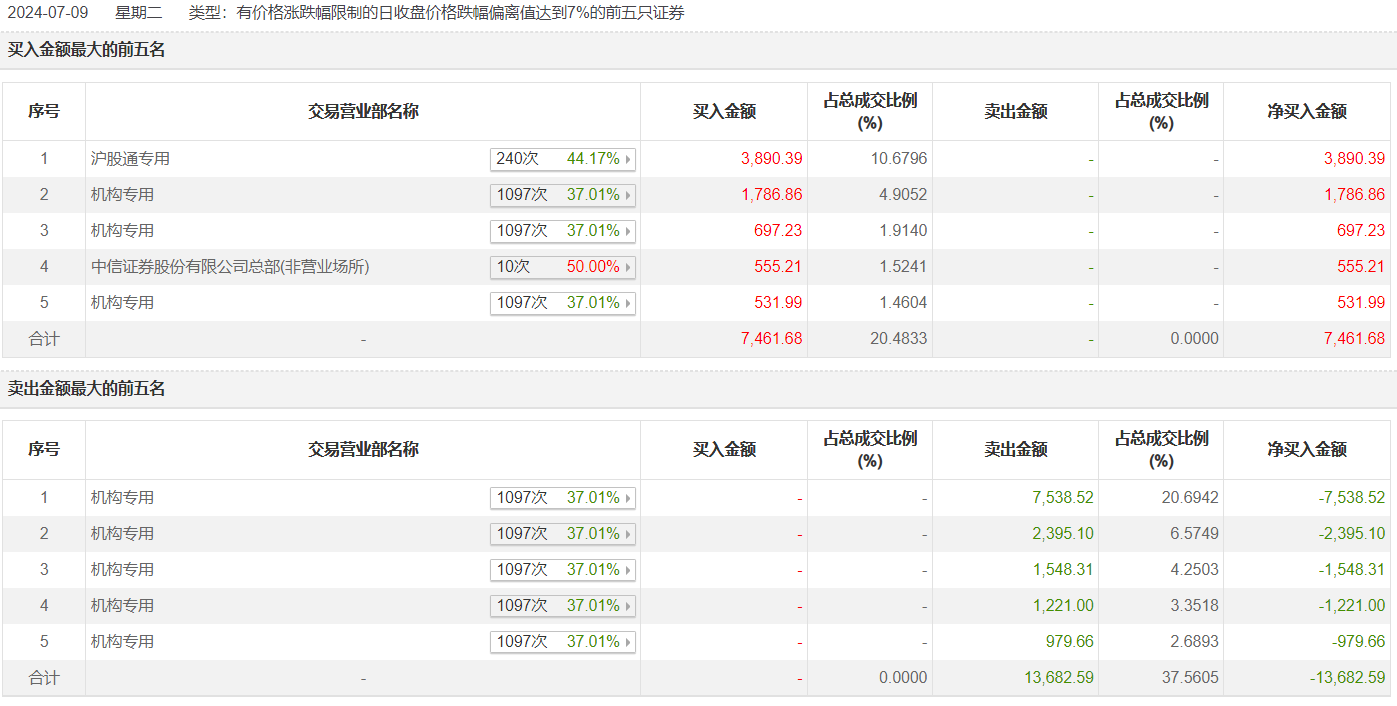This screenshot has height=706, width=1397.
Task: Click the 20.6942 percentage cell
Action: [x=1190, y=498]
